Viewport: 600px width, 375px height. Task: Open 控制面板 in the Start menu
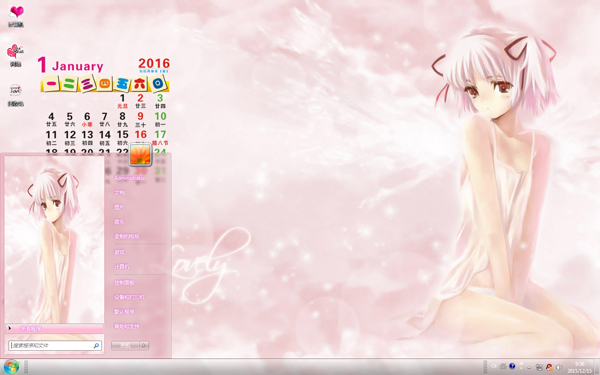tap(124, 282)
